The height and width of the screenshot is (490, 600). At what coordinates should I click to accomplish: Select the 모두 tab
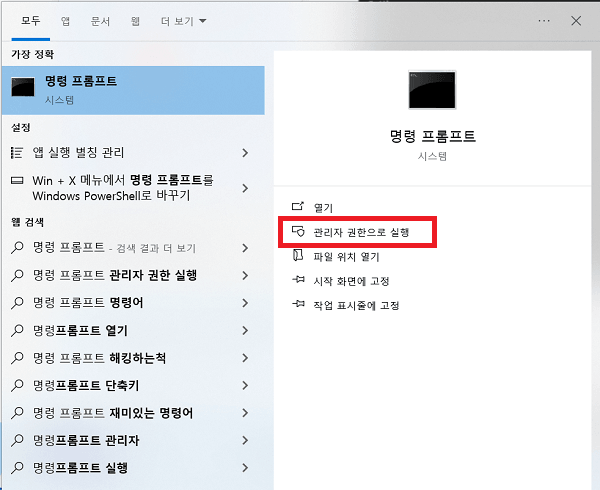[x=31, y=21]
